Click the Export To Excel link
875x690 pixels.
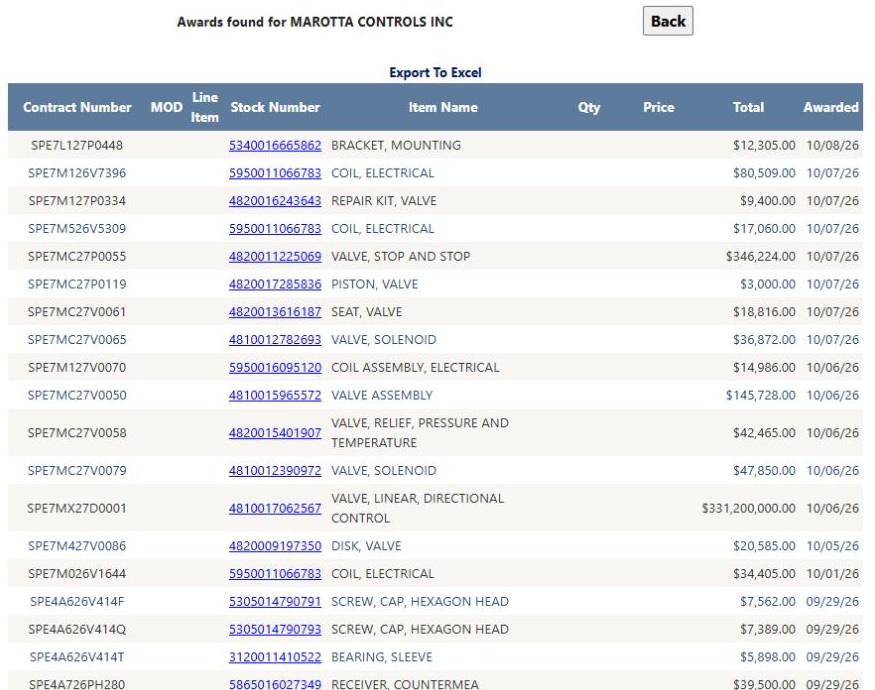pyautogui.click(x=435, y=73)
